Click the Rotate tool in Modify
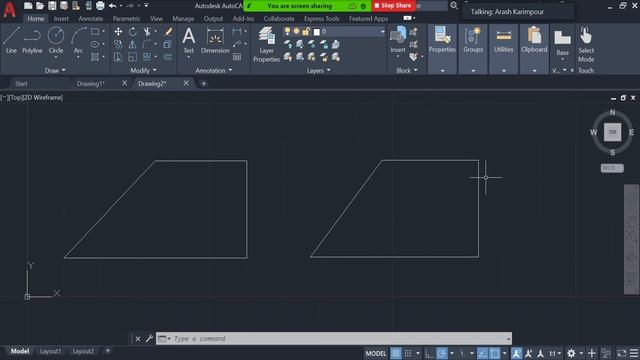Viewport: 640px width, 360px height. click(133, 31)
